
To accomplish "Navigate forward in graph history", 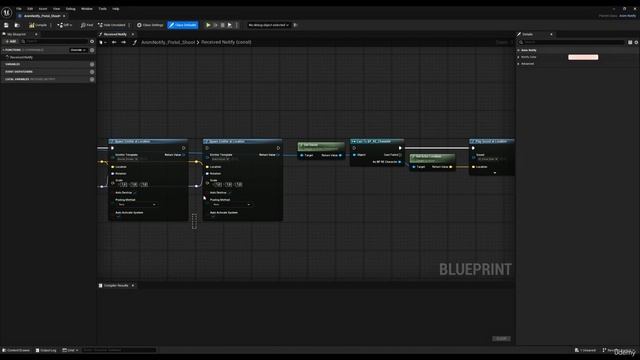I will pyautogui.click(x=124, y=42).
